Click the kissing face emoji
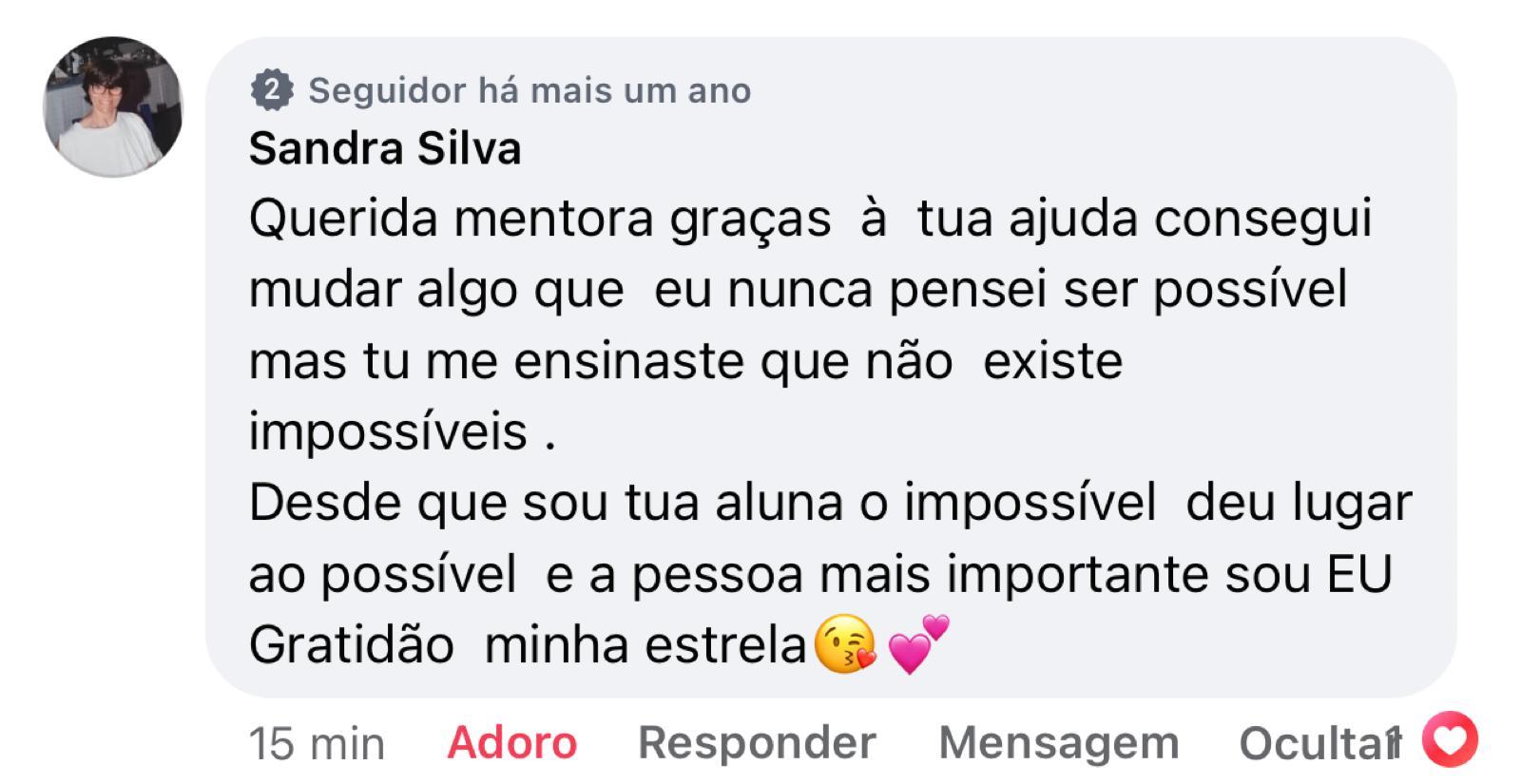 point(844,644)
